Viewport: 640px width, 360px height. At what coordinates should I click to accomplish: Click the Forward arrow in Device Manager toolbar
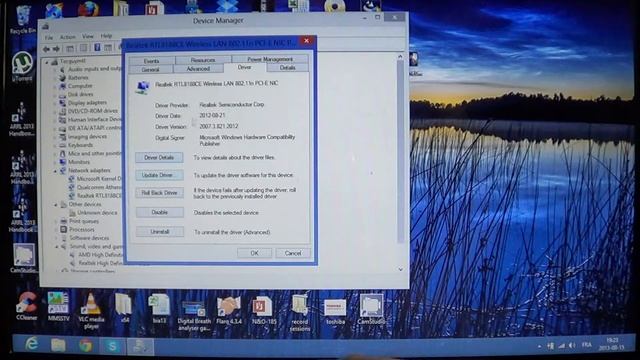(56, 49)
